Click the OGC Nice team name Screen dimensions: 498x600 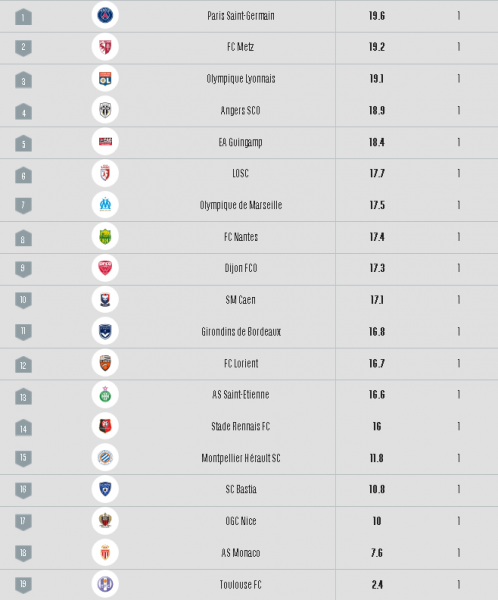pos(241,521)
